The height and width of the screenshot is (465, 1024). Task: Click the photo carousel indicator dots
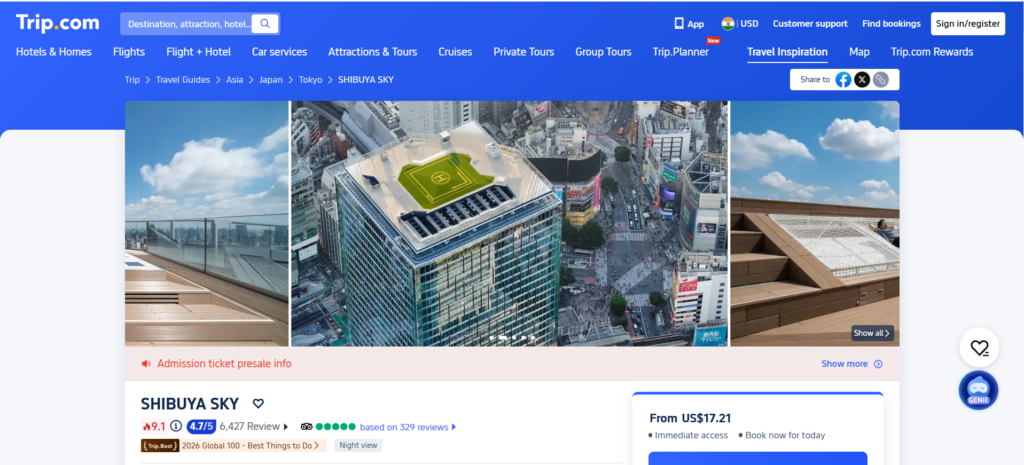coord(512,338)
